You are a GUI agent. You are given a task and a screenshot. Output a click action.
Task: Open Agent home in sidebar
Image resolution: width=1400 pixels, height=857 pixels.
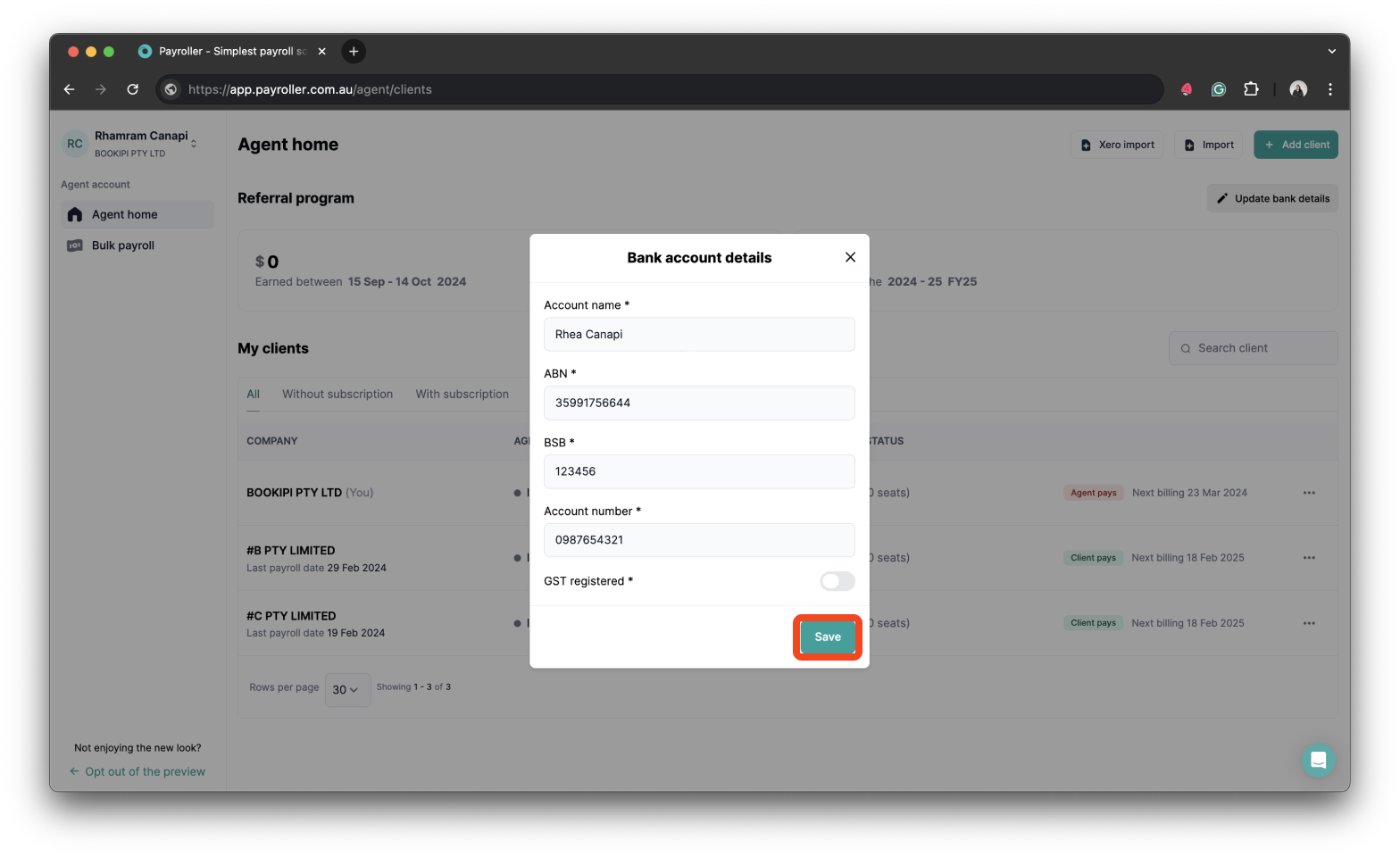[x=137, y=214]
